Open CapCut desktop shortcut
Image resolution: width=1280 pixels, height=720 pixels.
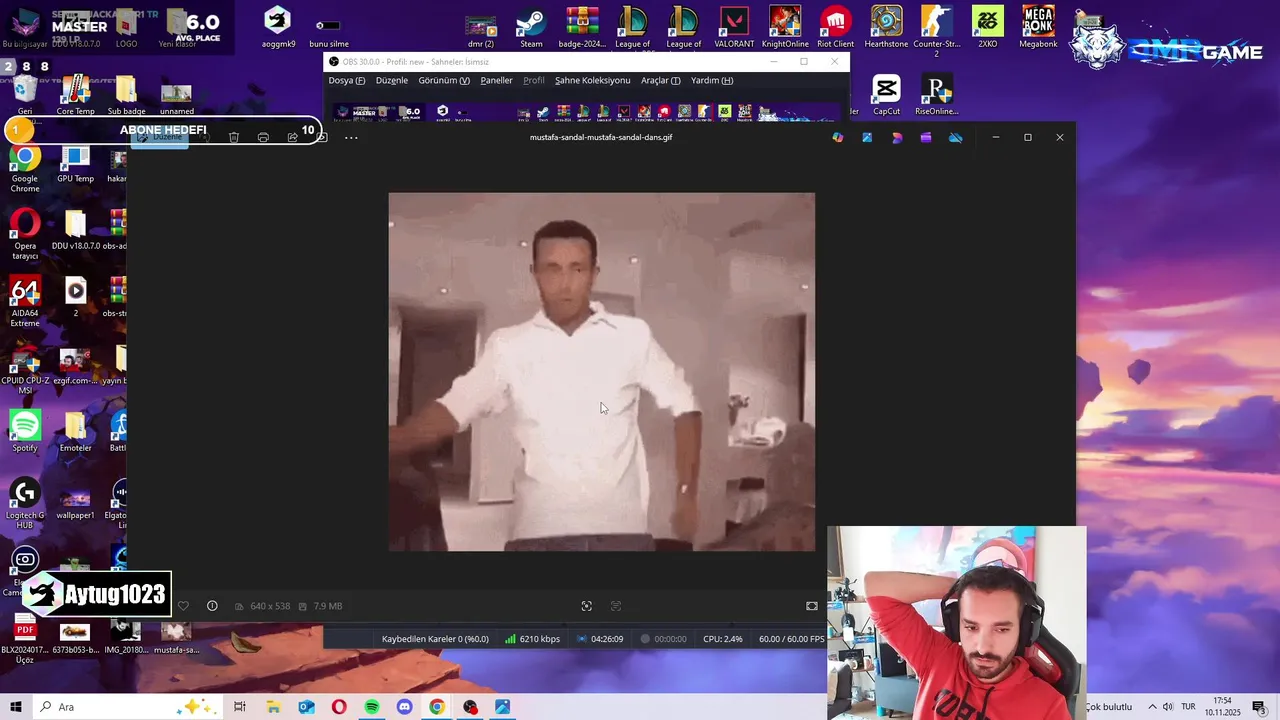tap(886, 96)
